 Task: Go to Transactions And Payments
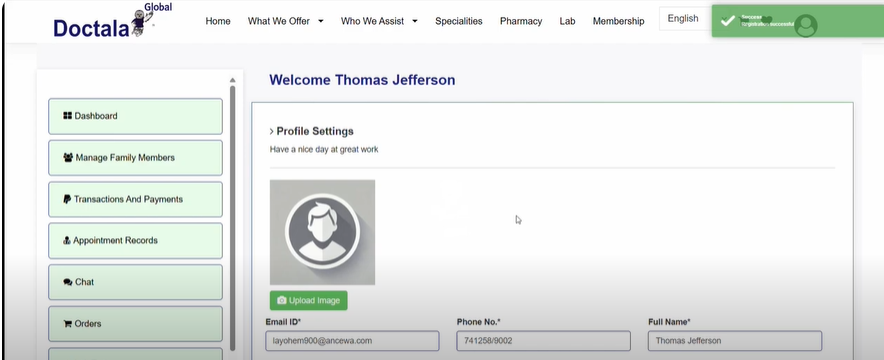135,199
